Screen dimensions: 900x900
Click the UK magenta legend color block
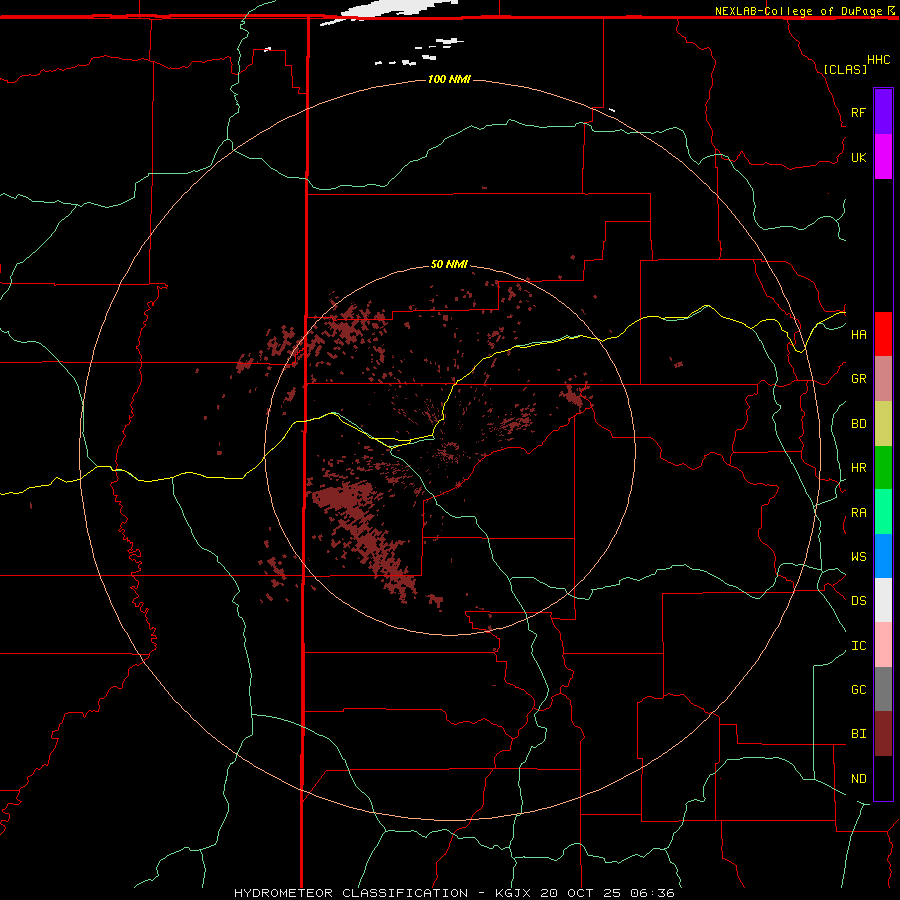coord(883,157)
